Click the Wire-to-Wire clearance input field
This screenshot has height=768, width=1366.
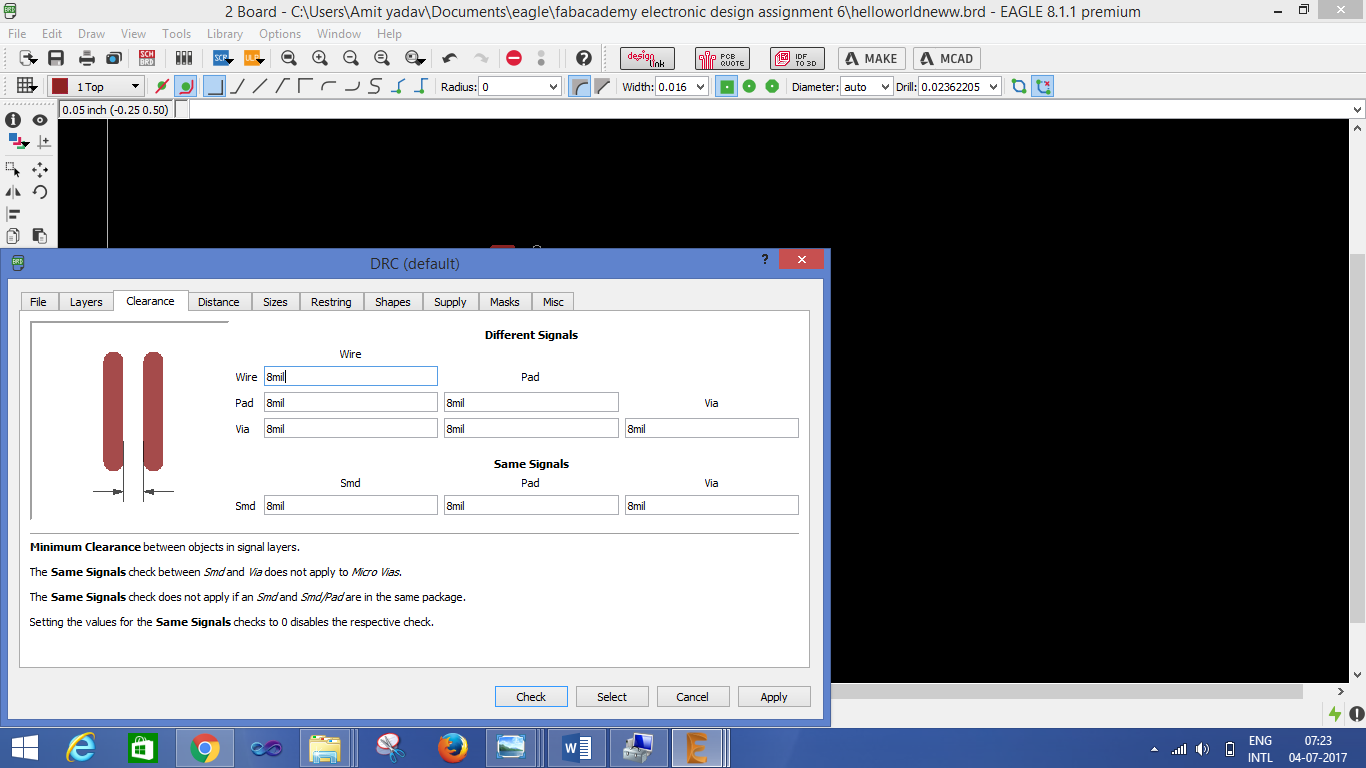(x=350, y=377)
